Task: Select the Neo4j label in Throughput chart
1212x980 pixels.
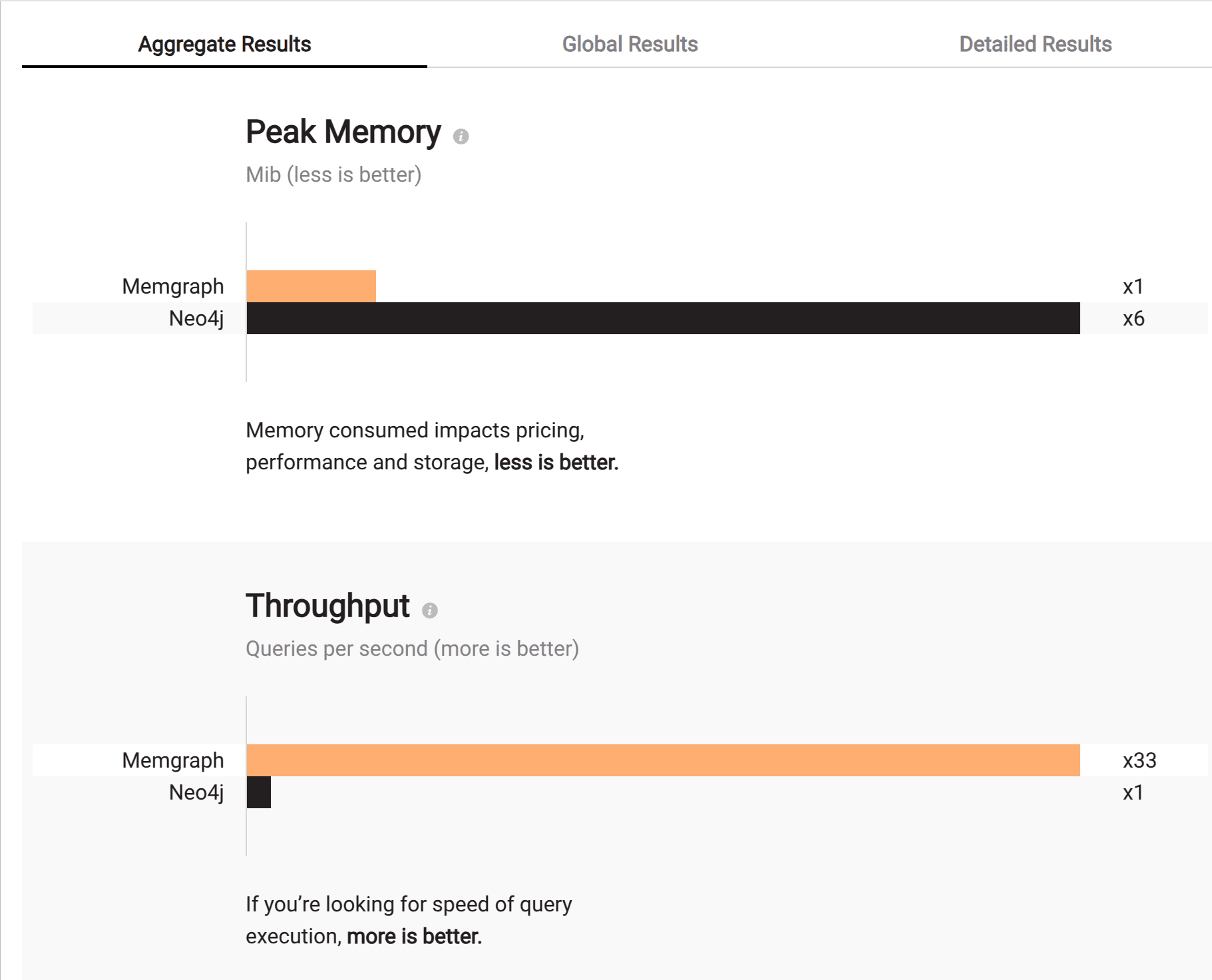Action: click(196, 792)
